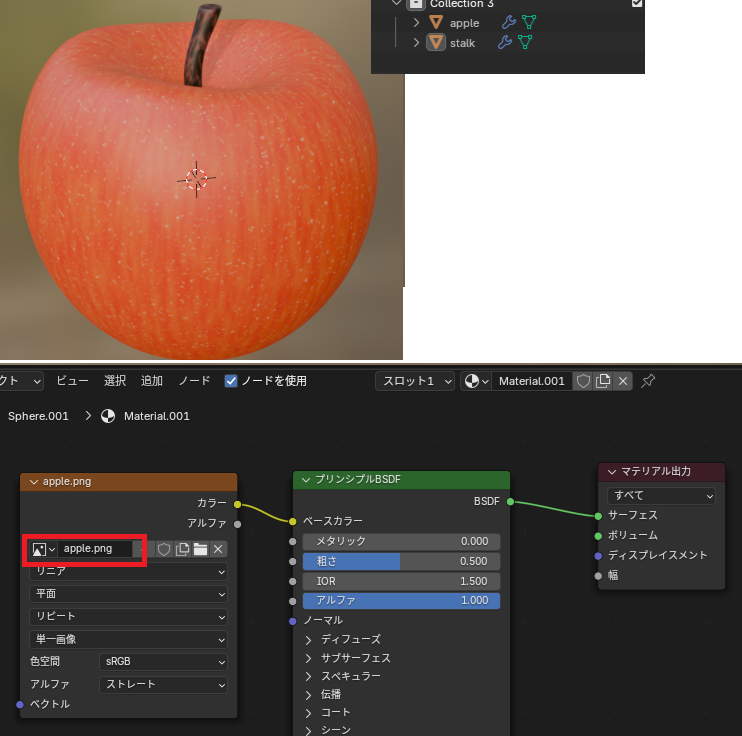Toggle Collection 3 exclude checkbox
The width and height of the screenshot is (742, 736).
tap(637, 4)
